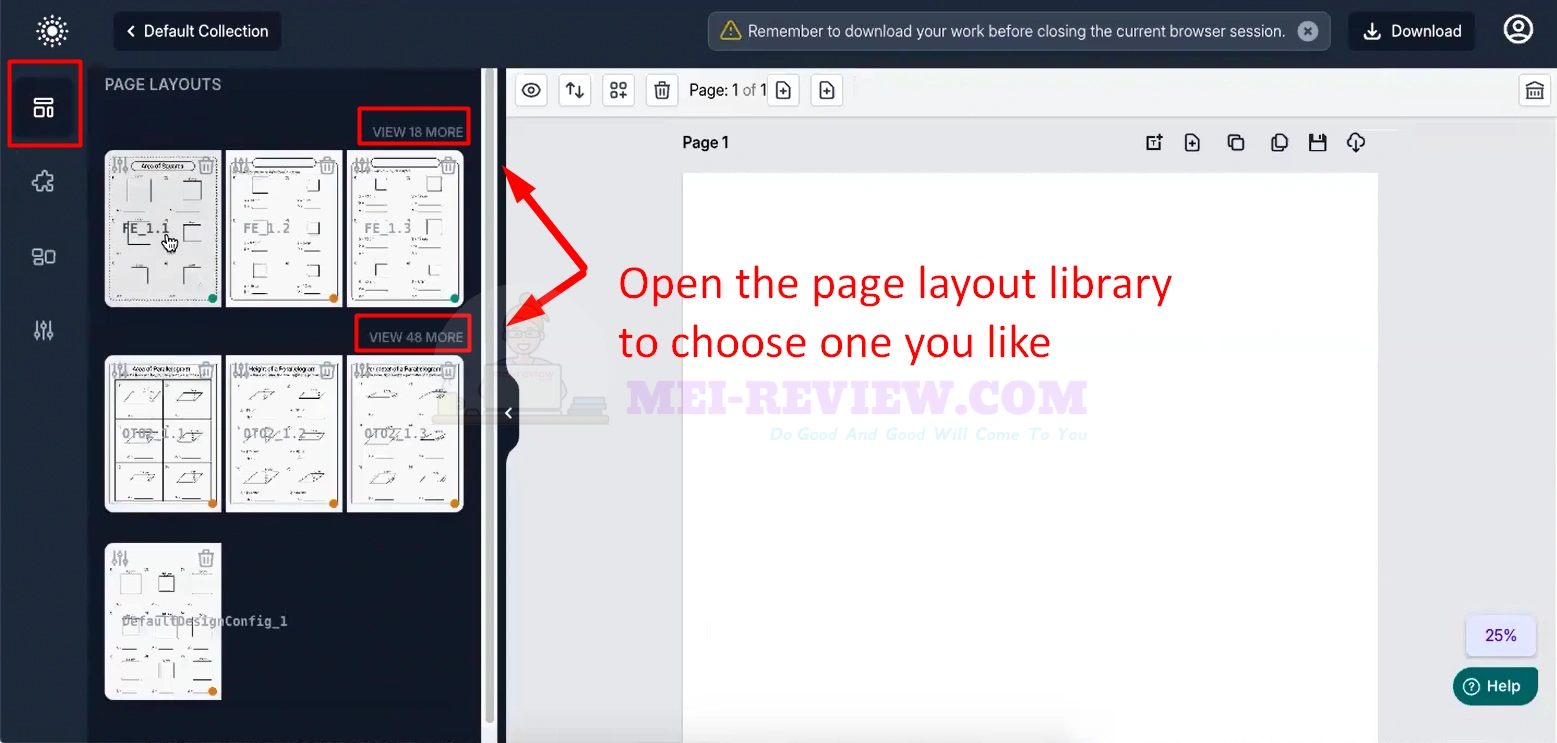Screen dimensions: 1557x743
Task: Click the copy pages icon on Page 1
Action: 1279,143
